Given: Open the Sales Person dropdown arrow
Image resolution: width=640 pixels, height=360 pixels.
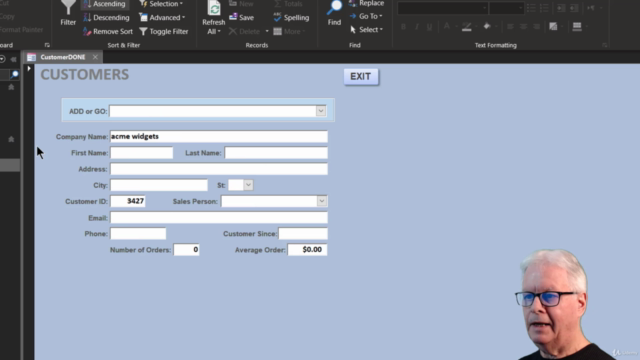Looking at the screenshot, I should click(x=322, y=201).
